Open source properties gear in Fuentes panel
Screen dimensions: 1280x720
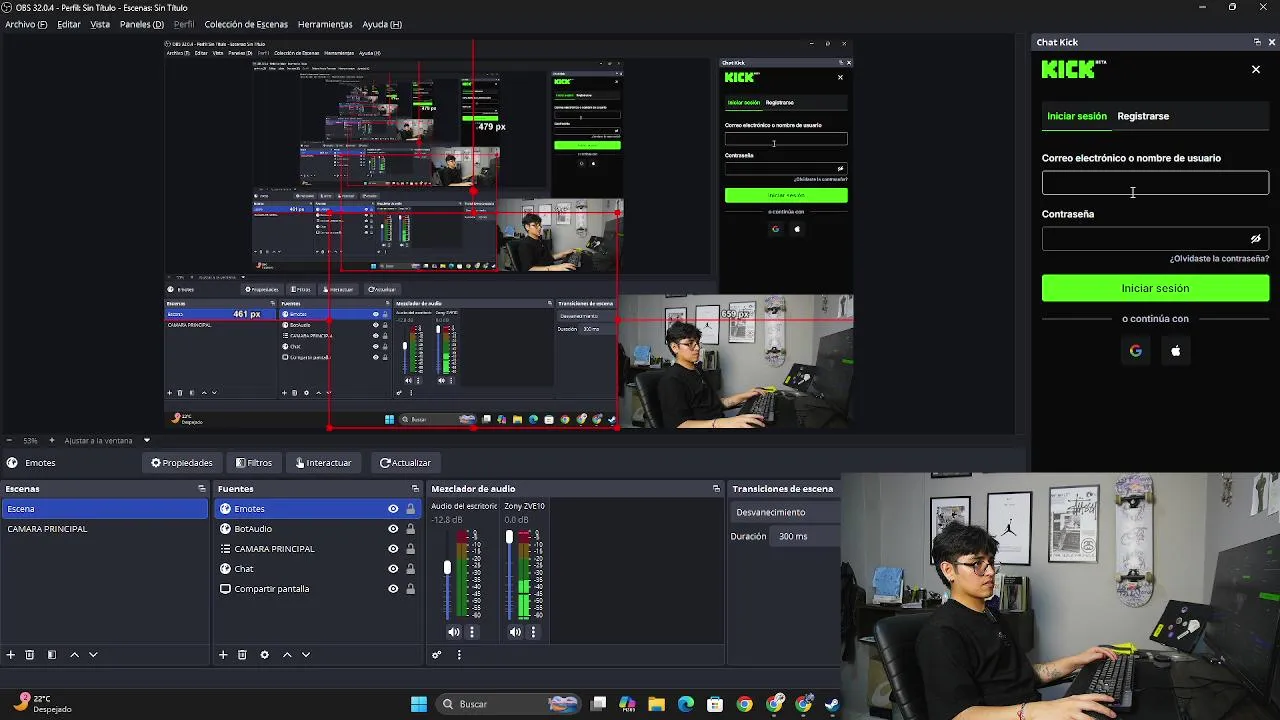click(x=264, y=655)
